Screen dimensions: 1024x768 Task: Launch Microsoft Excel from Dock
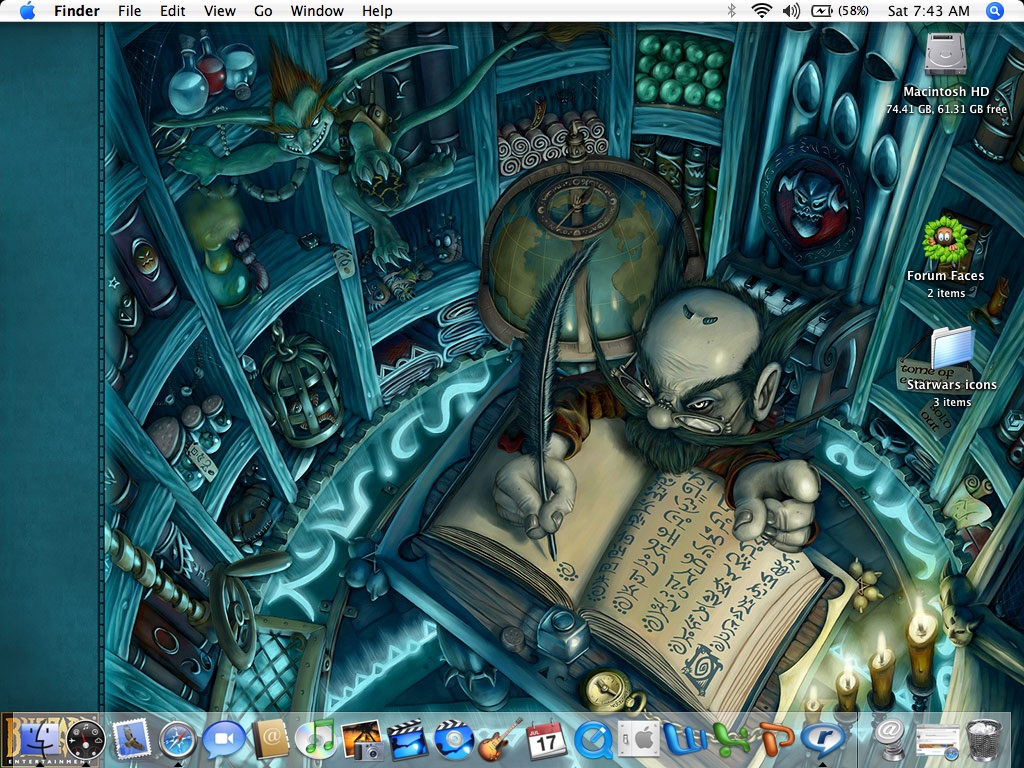[x=731, y=741]
